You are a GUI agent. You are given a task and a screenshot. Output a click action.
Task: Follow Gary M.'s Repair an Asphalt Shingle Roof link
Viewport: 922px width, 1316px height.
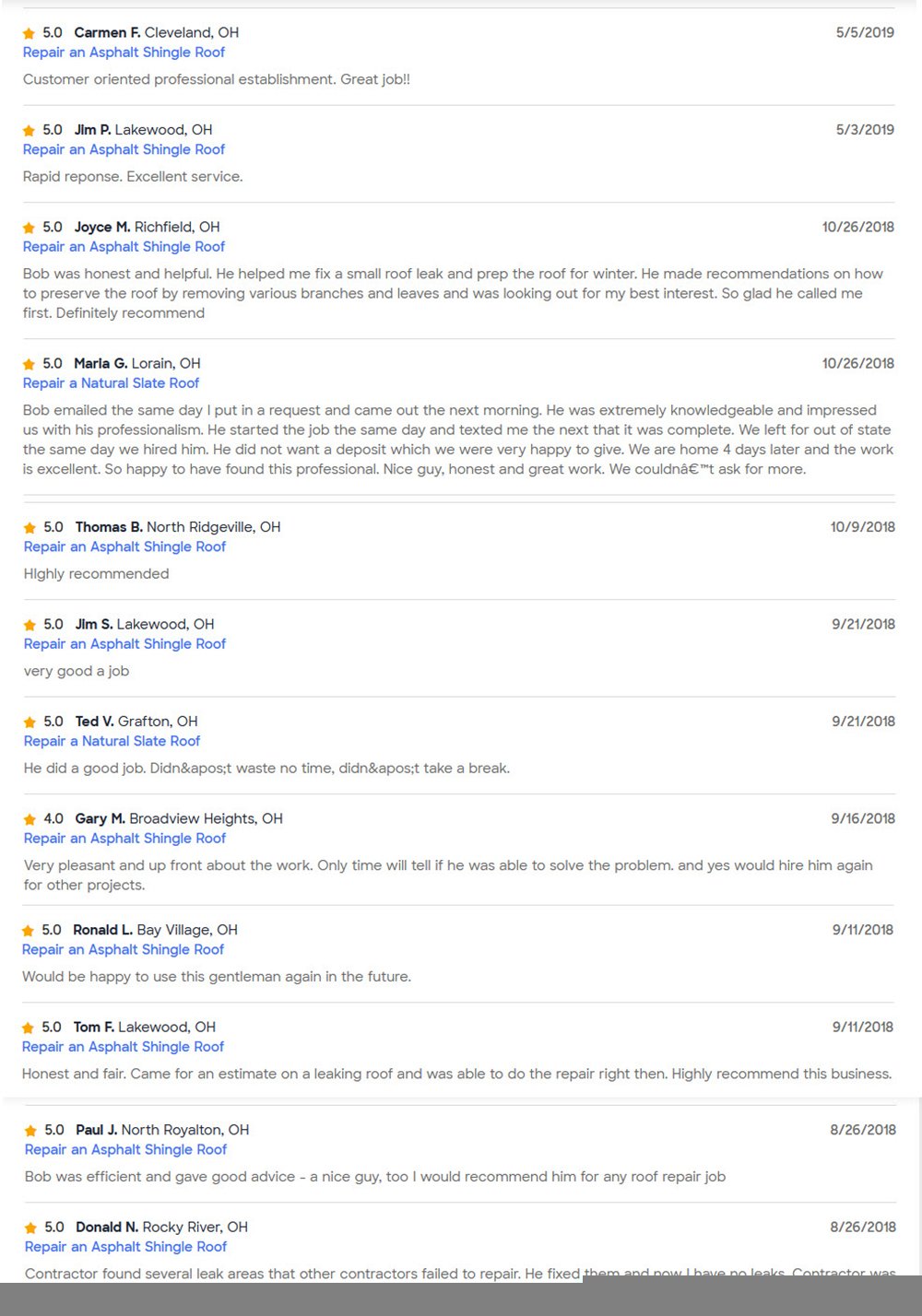(x=124, y=839)
